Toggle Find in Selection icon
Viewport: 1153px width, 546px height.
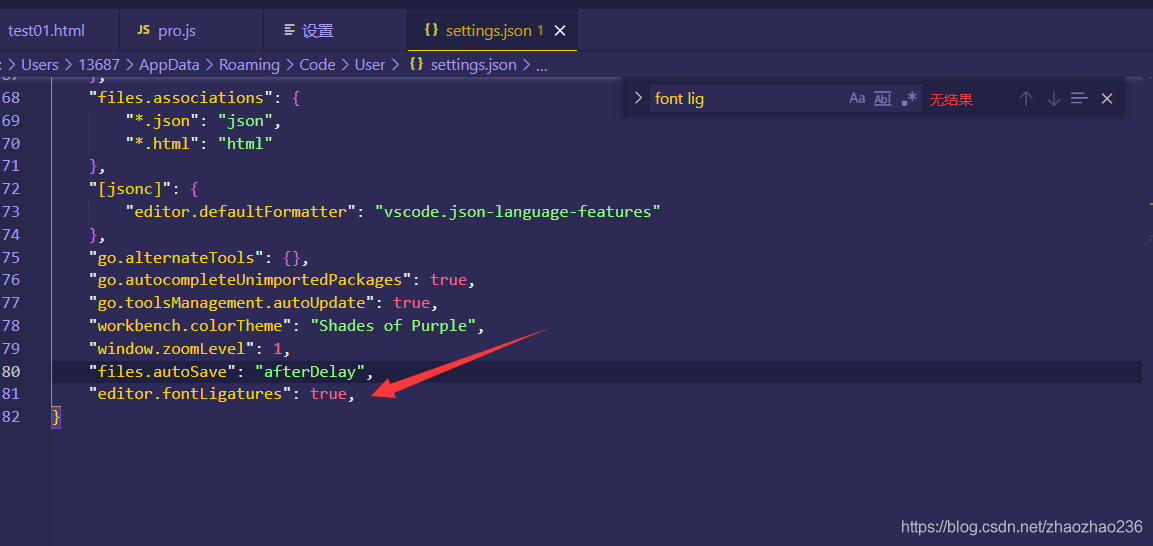pyautogui.click(x=1079, y=98)
